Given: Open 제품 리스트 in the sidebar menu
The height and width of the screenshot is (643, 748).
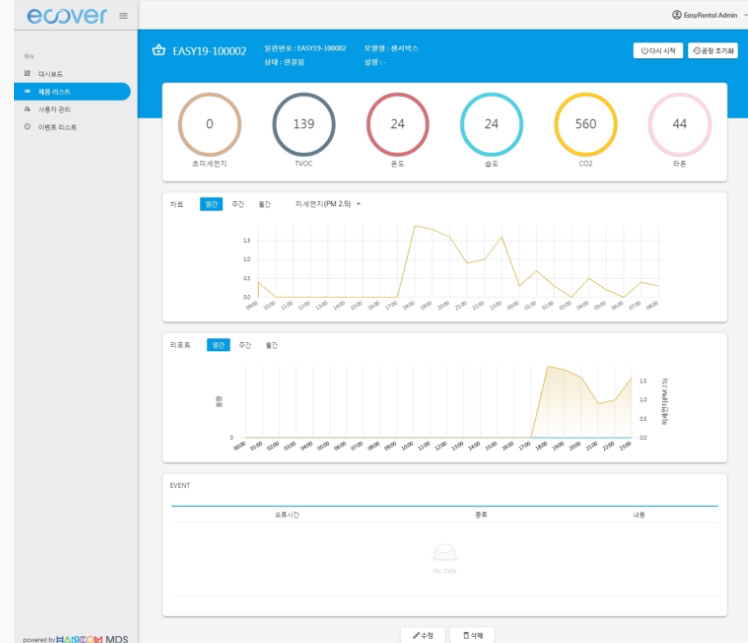Looking at the screenshot, I should tap(54, 92).
